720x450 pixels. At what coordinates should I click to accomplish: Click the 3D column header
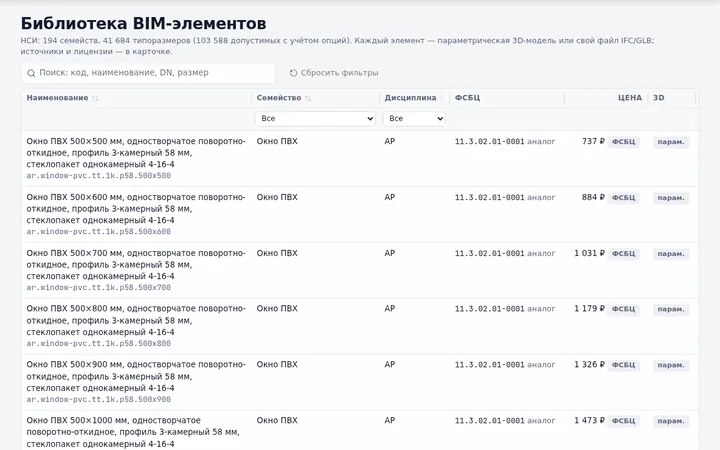(x=658, y=98)
